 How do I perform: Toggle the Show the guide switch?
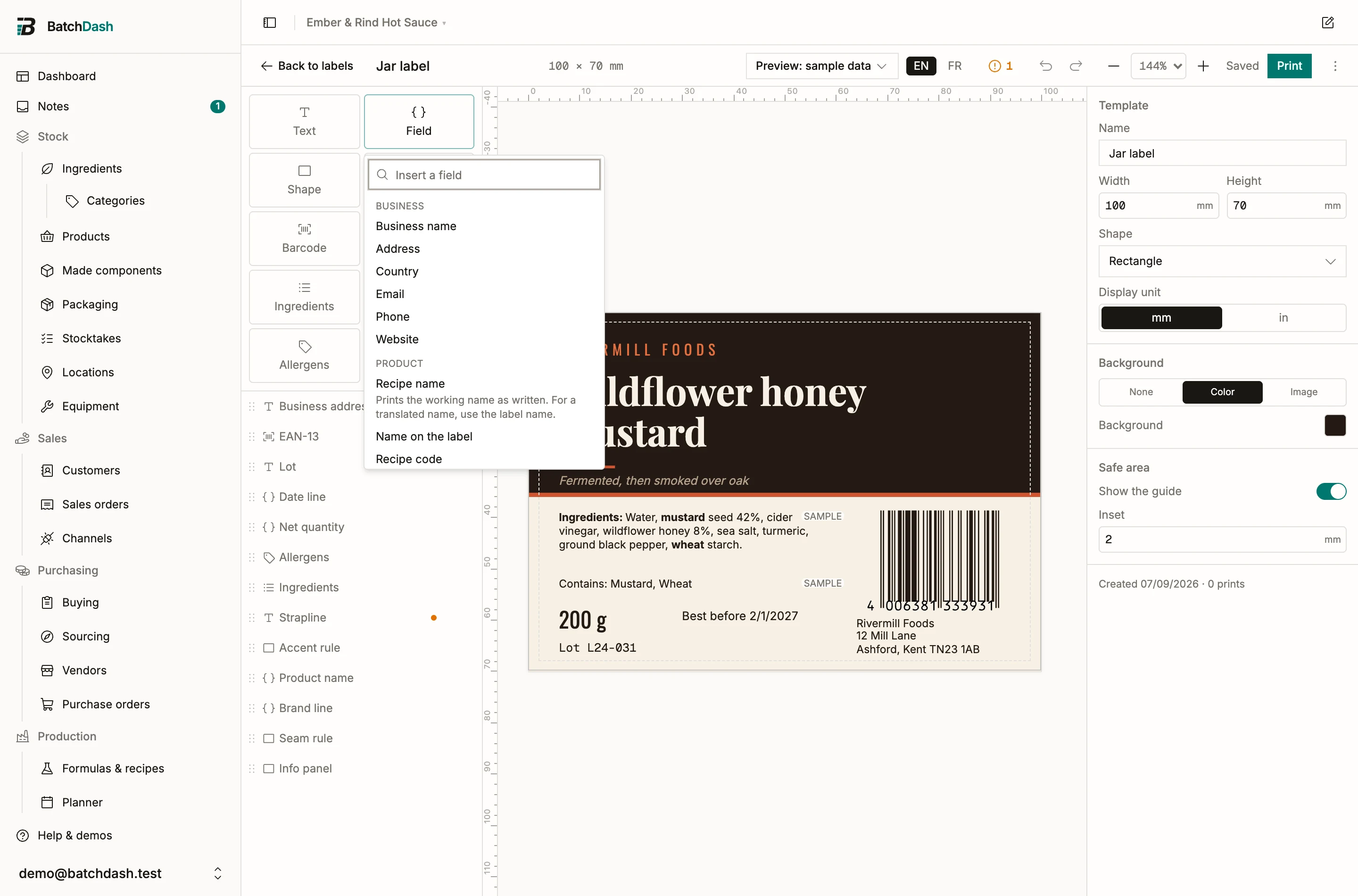[1331, 491]
